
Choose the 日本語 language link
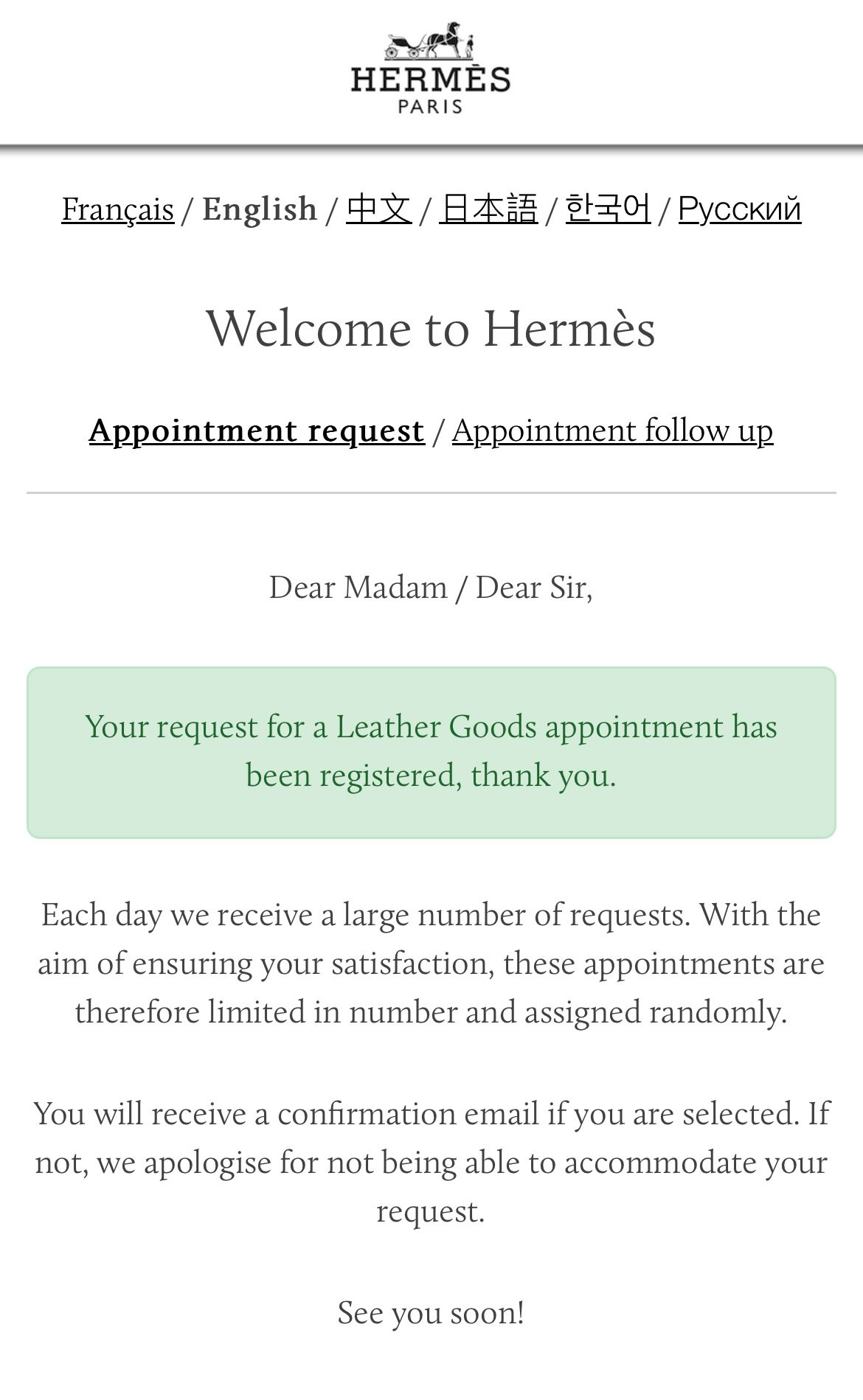(488, 209)
